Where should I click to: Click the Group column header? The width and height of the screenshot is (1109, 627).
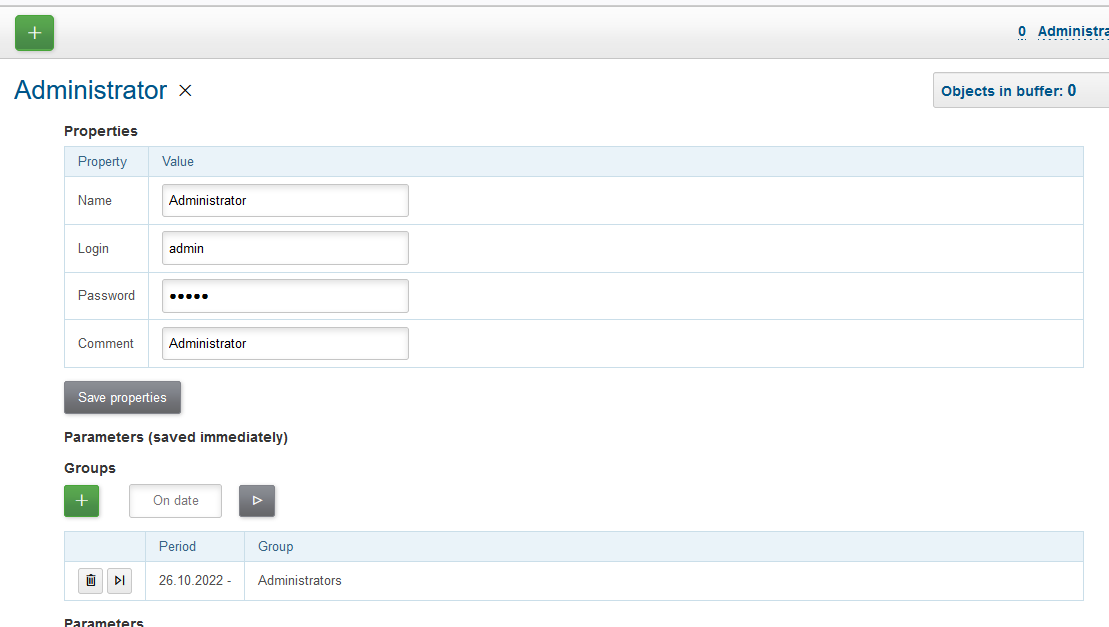275,546
